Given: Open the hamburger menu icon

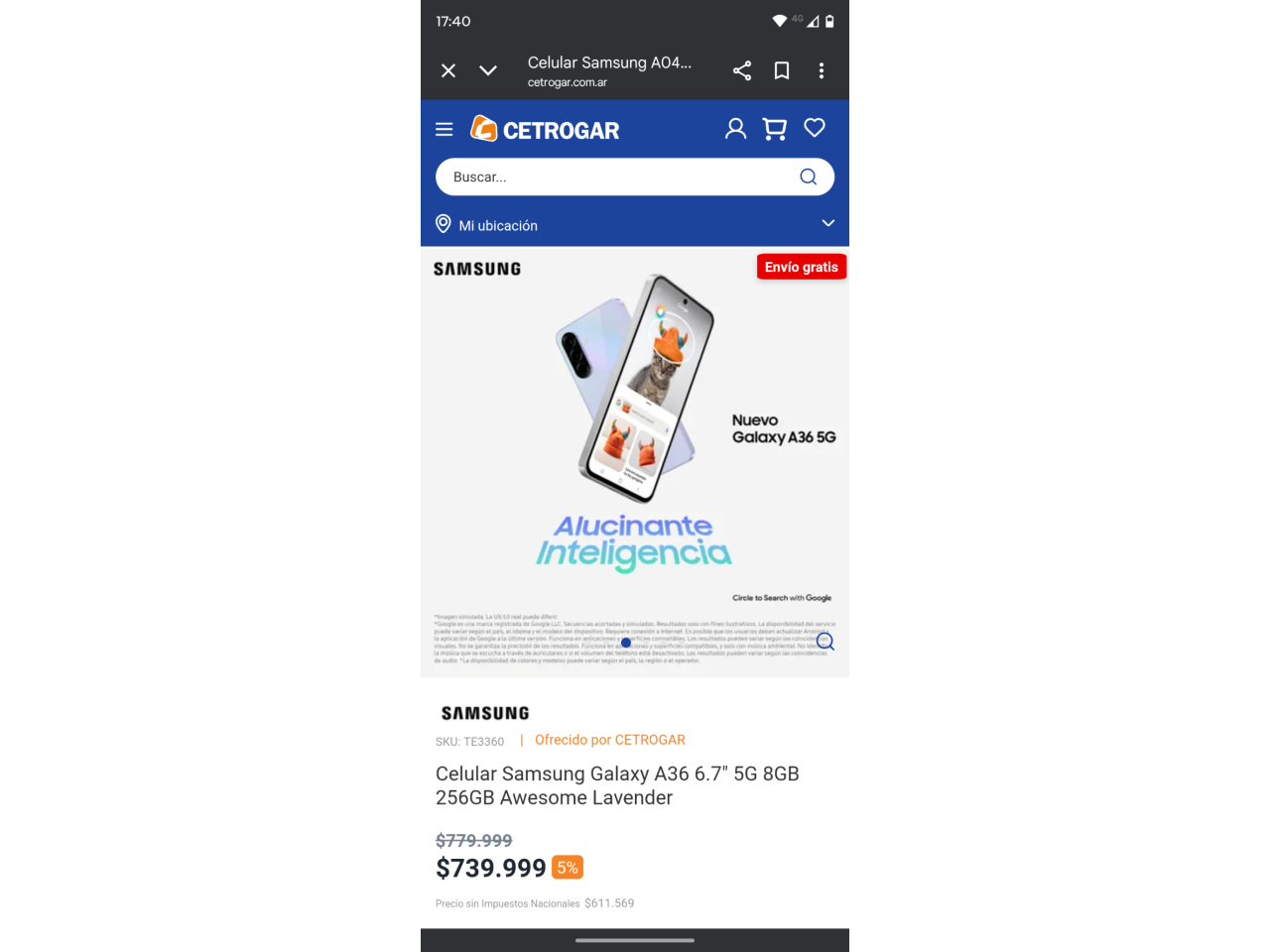Looking at the screenshot, I should coord(444,129).
